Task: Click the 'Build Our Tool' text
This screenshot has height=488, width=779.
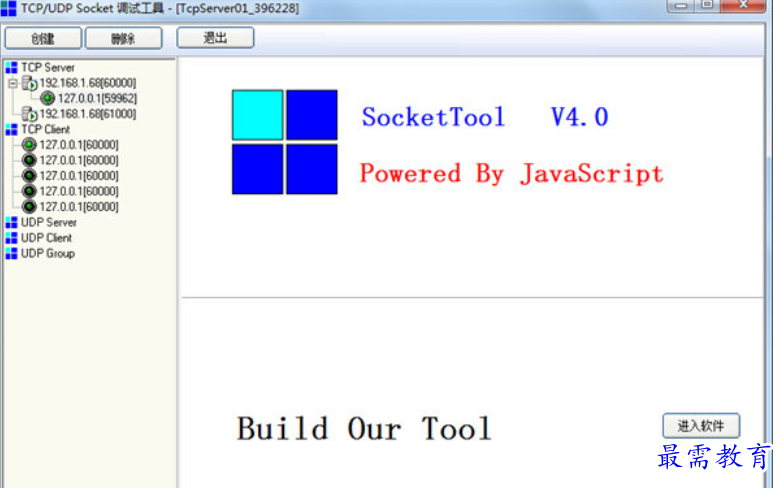Action: coord(364,428)
